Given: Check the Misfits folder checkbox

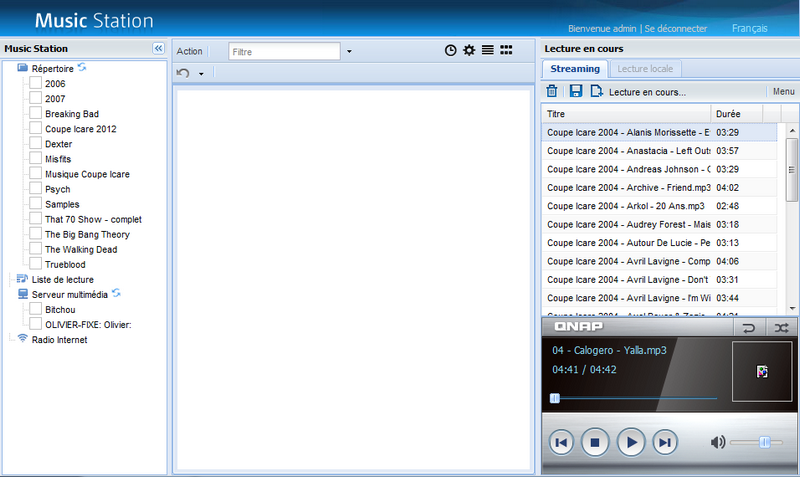Looking at the screenshot, I should (35, 158).
